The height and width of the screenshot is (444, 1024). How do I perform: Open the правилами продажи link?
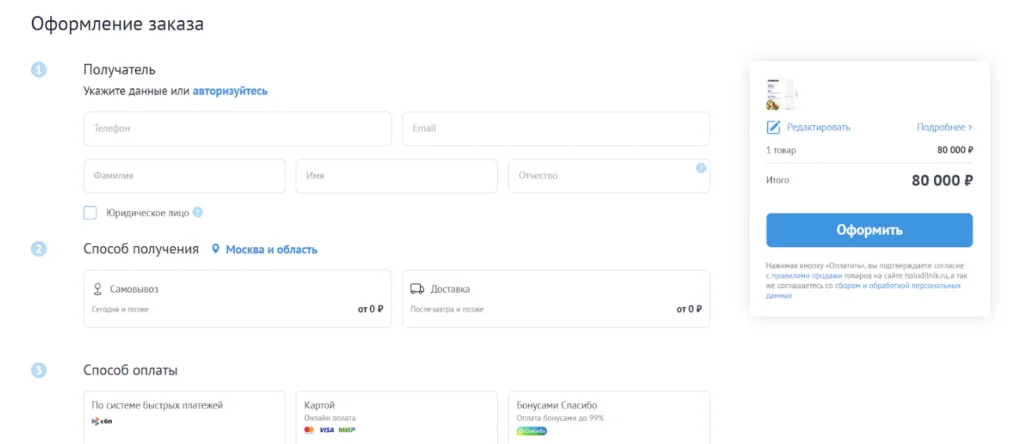coord(806,275)
